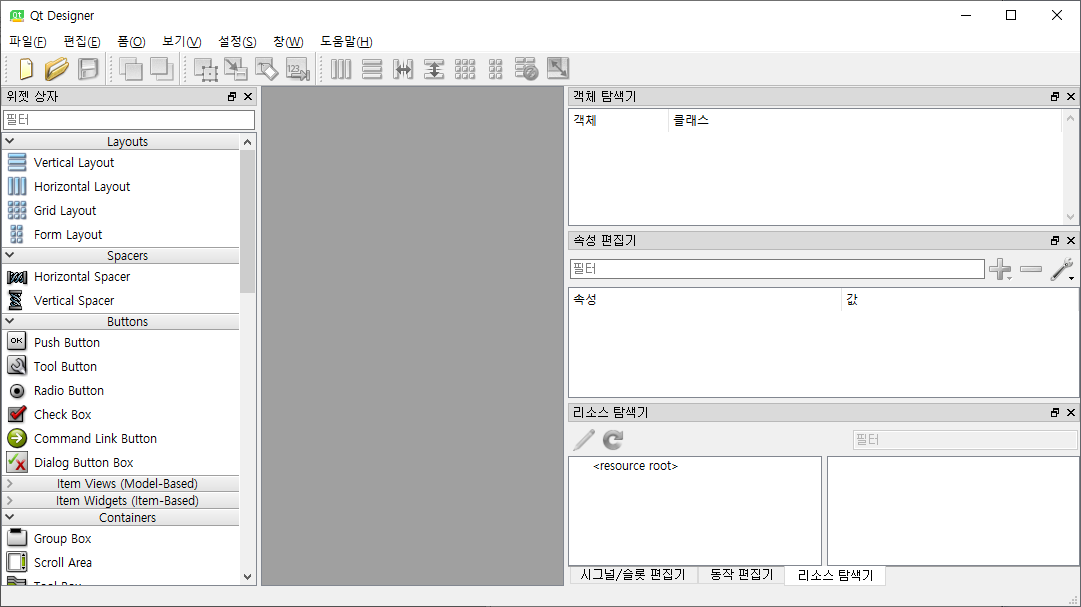Apply the Lay Out Vertically toolbar icon
Image resolution: width=1081 pixels, height=607 pixels.
coord(372,69)
